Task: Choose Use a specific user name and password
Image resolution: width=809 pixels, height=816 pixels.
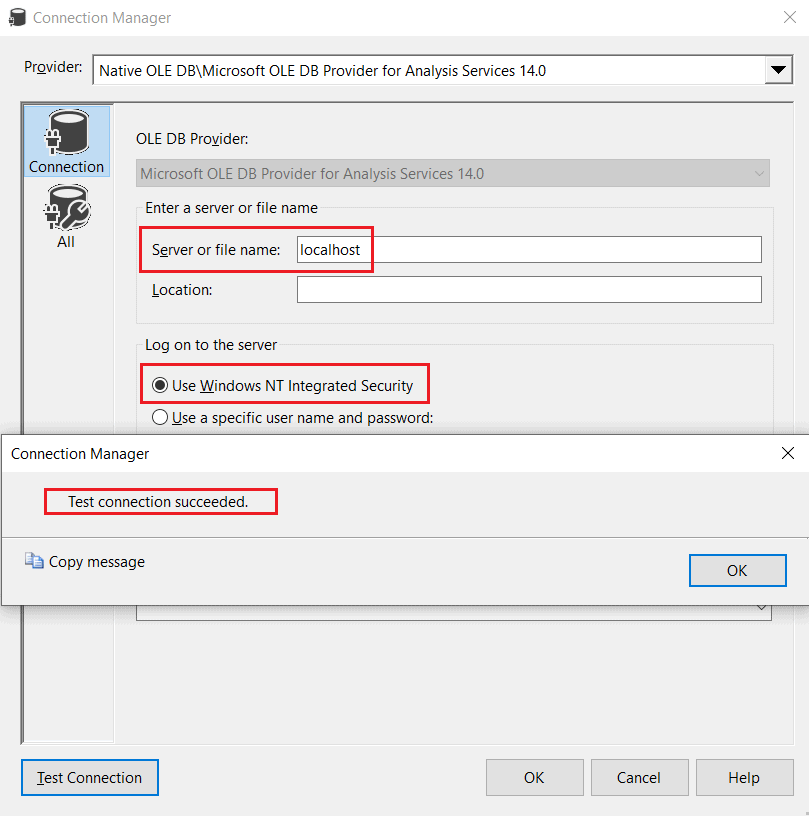Action: click(160, 418)
